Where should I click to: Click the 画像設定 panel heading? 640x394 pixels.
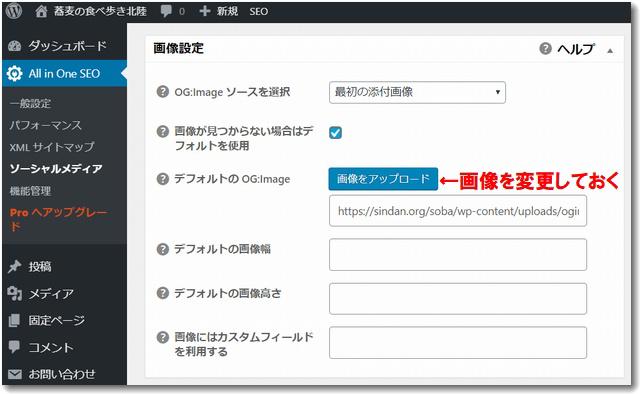(x=178, y=48)
